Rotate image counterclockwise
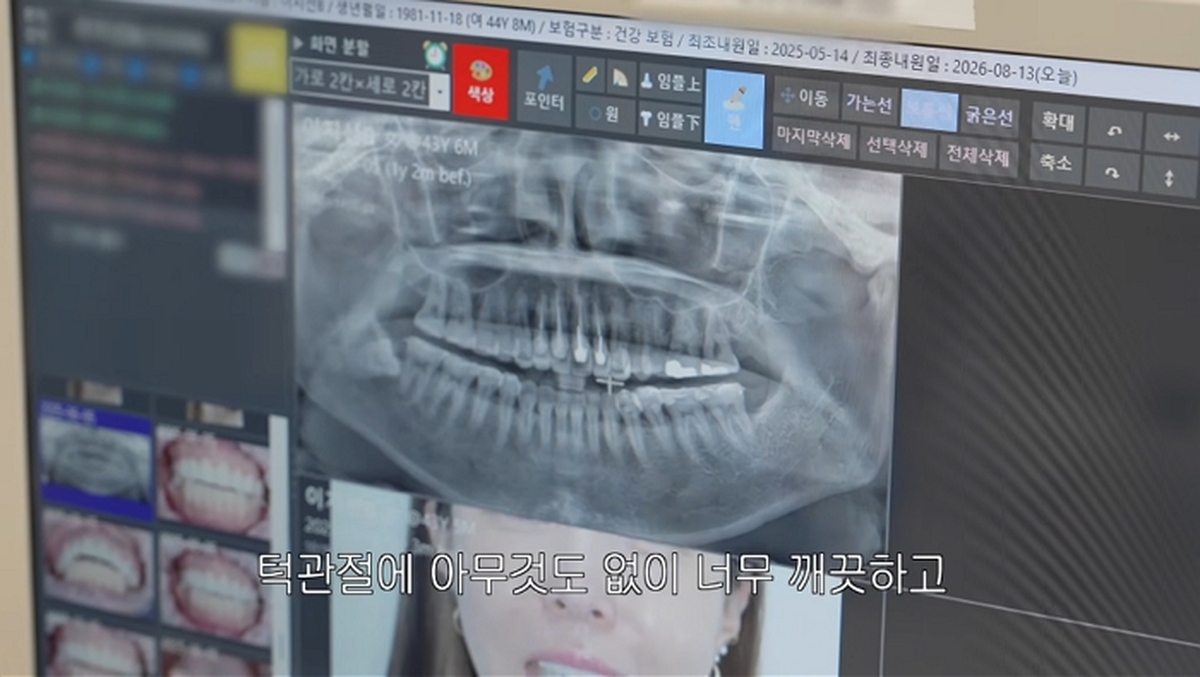The height and width of the screenshot is (677, 1200). click(x=1115, y=130)
